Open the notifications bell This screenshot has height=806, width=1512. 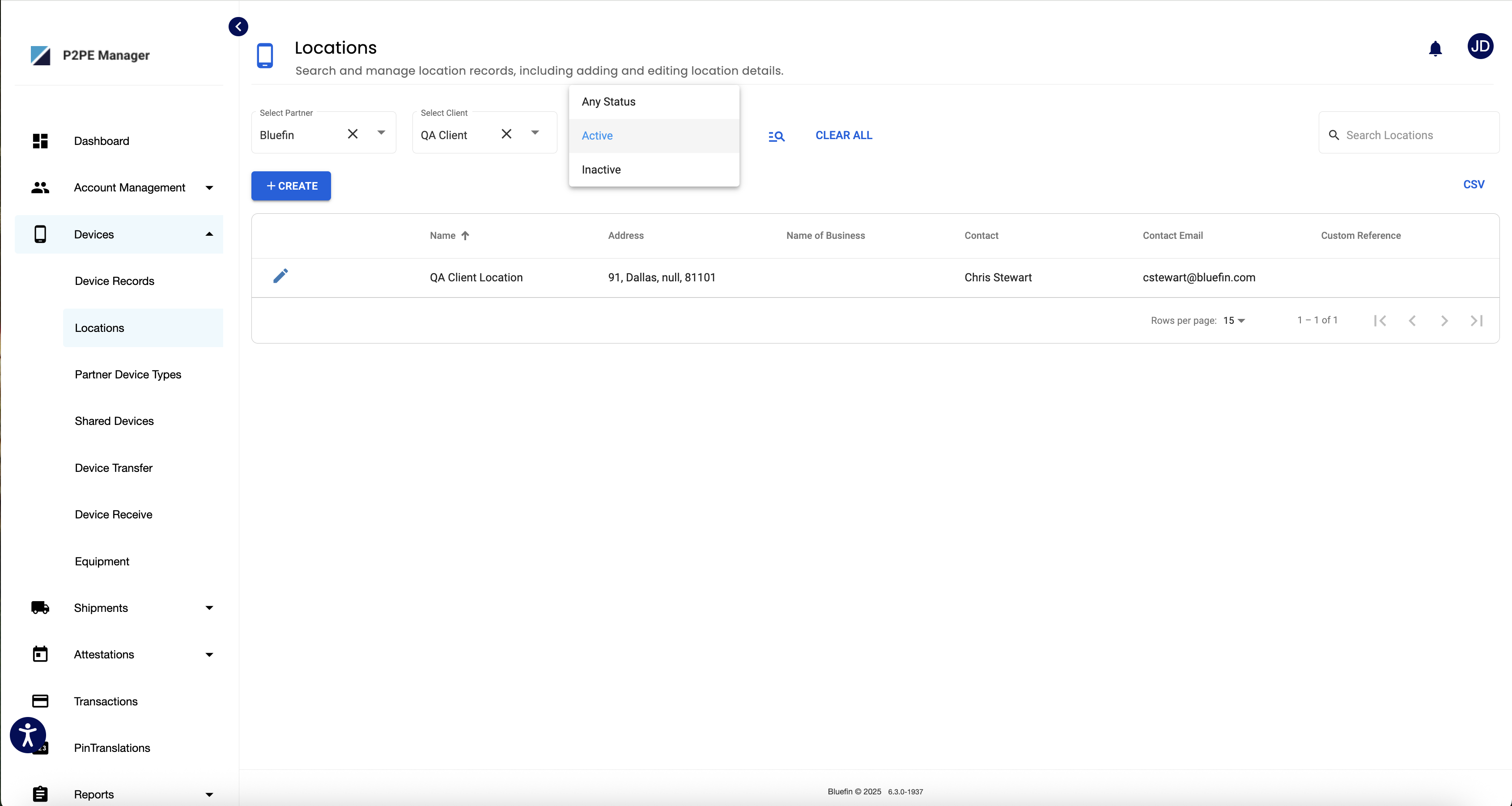(x=1435, y=49)
